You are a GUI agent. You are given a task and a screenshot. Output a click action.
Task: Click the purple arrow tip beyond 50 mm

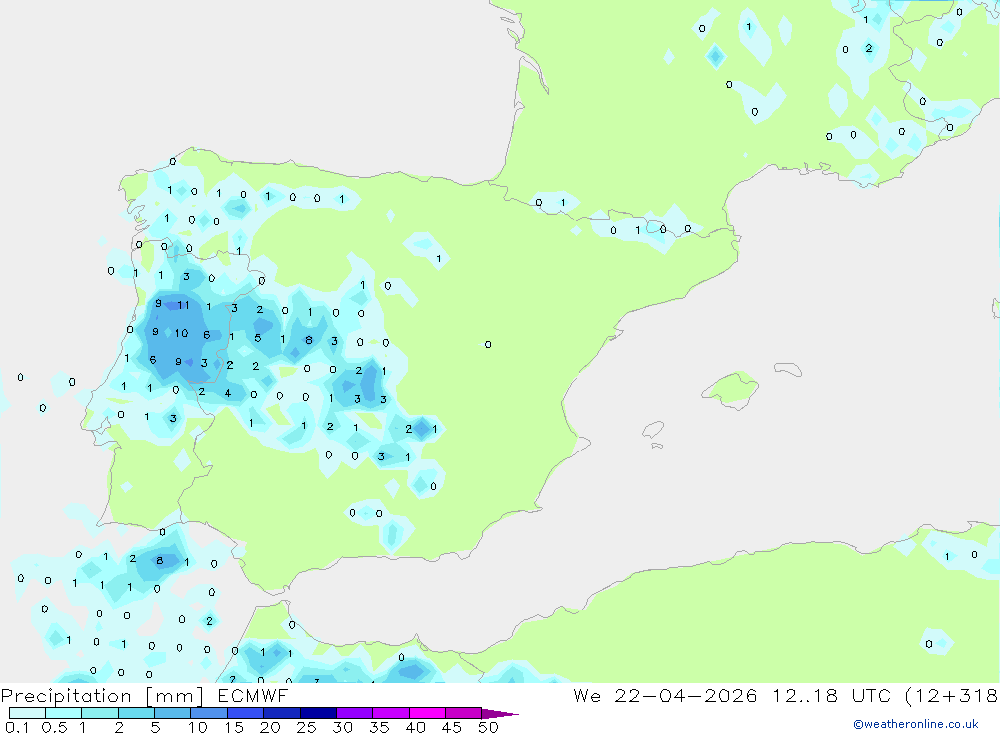(499, 714)
